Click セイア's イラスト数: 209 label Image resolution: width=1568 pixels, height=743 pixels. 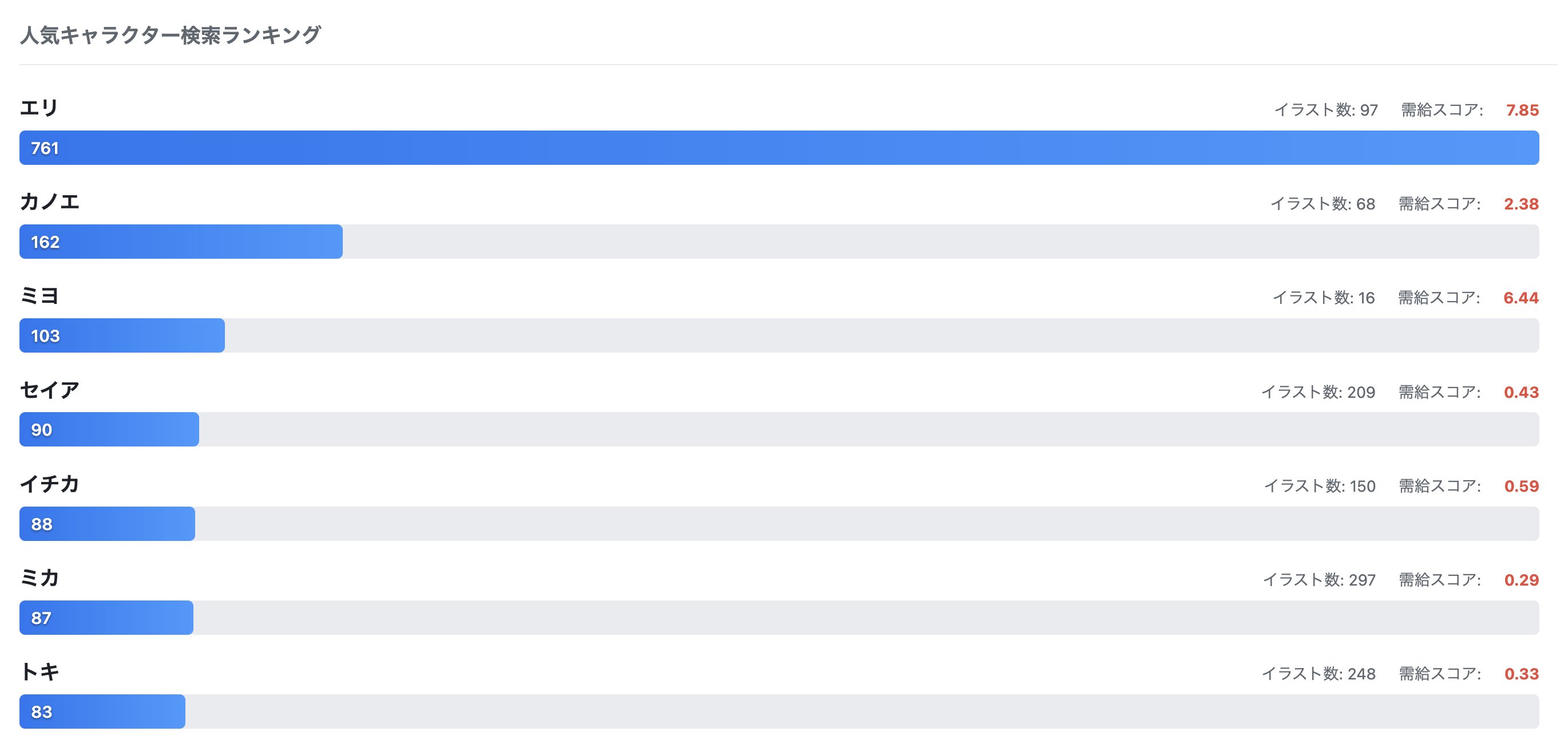click(1318, 392)
